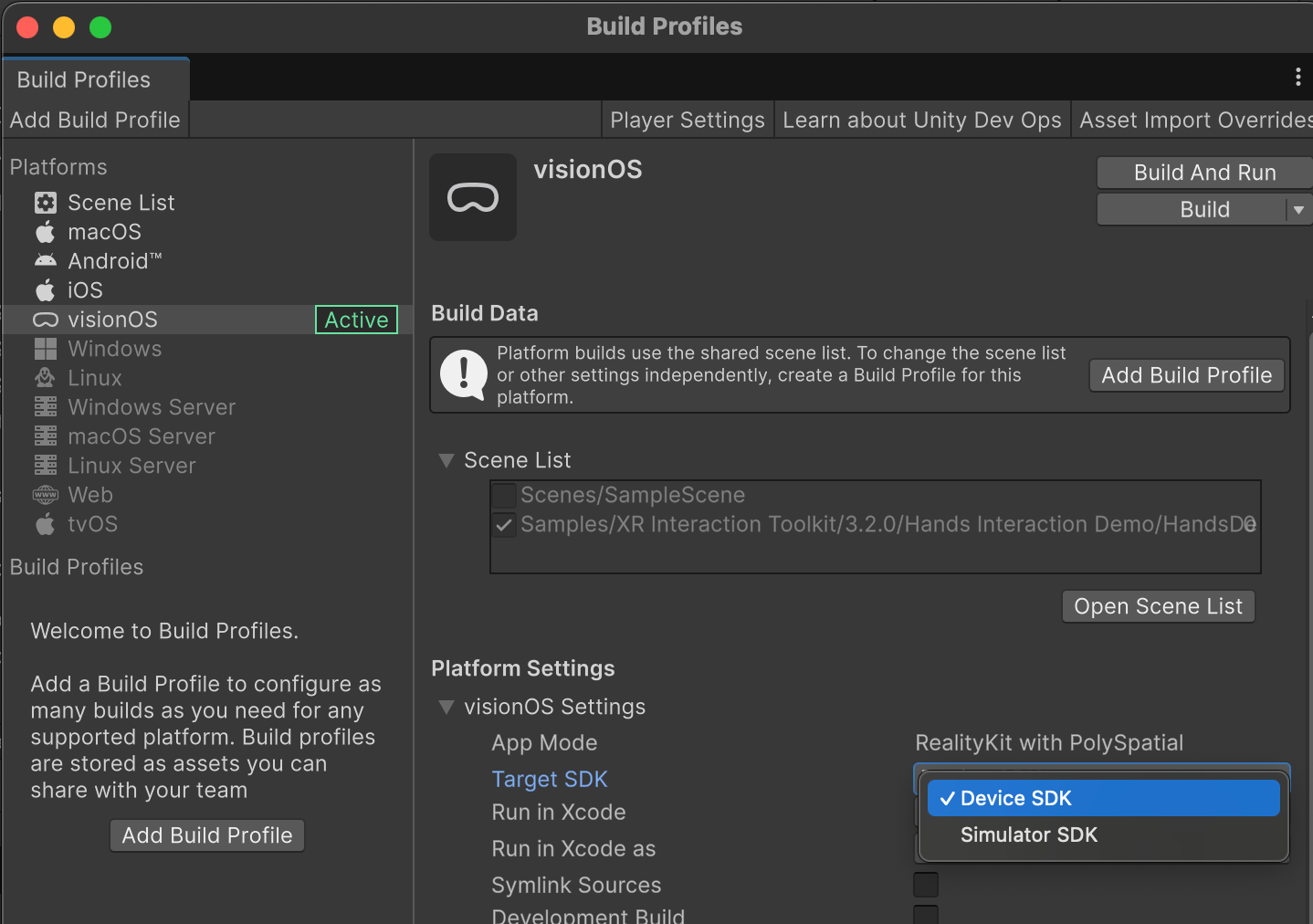Select the macOS platform row
Screen dimensions: 1313x924
coord(208,232)
